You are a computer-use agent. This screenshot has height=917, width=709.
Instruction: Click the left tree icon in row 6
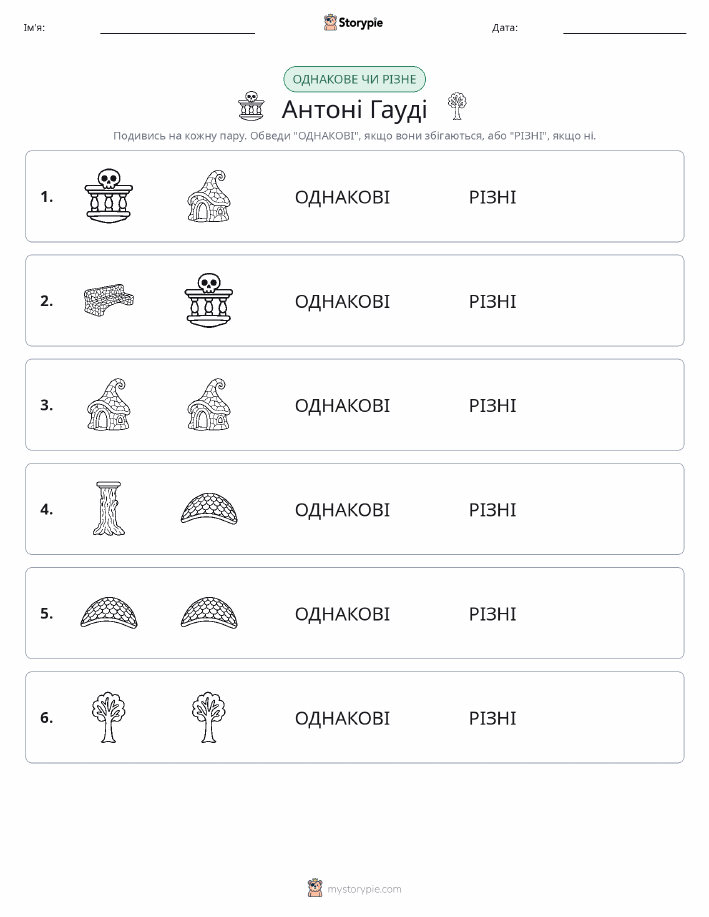(x=109, y=717)
